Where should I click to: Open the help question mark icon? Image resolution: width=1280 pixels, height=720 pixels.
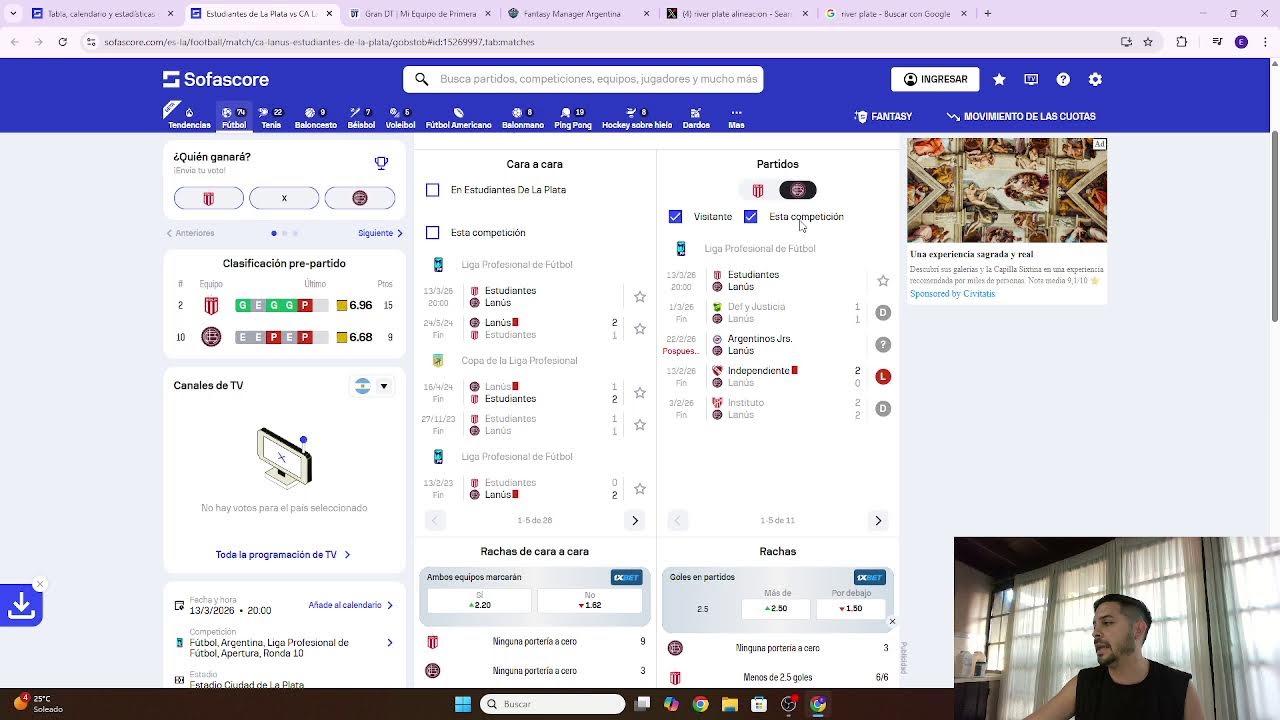[1063, 79]
